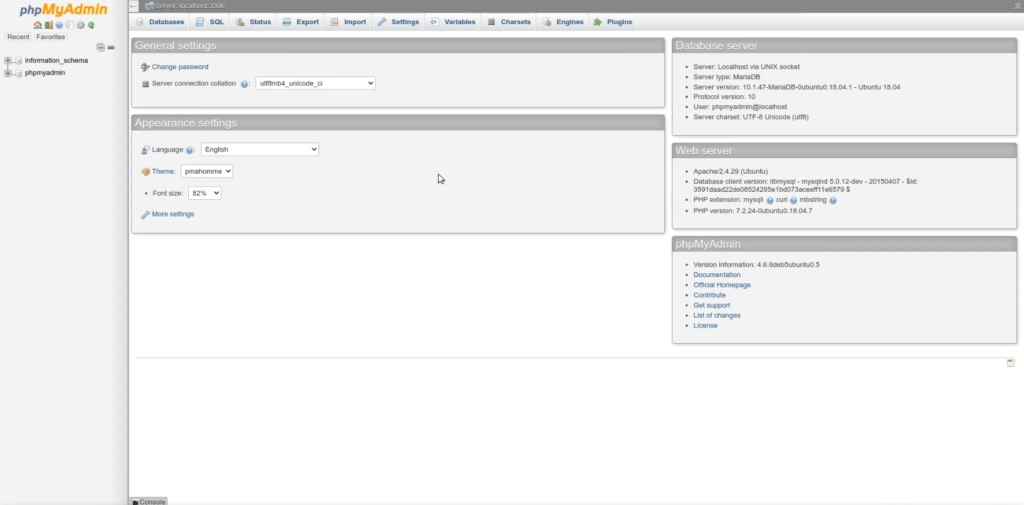Click the green Reload navigation panel icon
Image resolution: width=1024 pixels, height=505 pixels.
click(91, 25)
